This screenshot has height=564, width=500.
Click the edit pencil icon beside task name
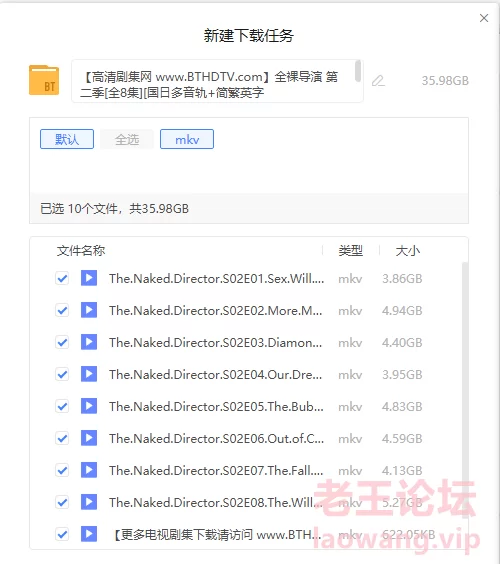[x=378, y=81]
